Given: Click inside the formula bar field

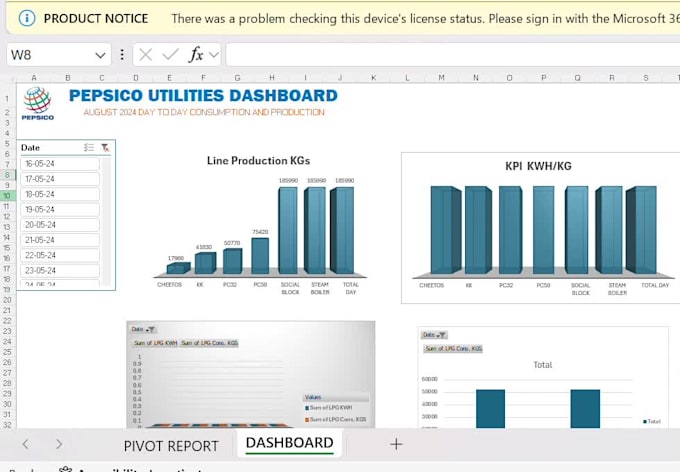Looking at the screenshot, I should pyautogui.click(x=453, y=55).
